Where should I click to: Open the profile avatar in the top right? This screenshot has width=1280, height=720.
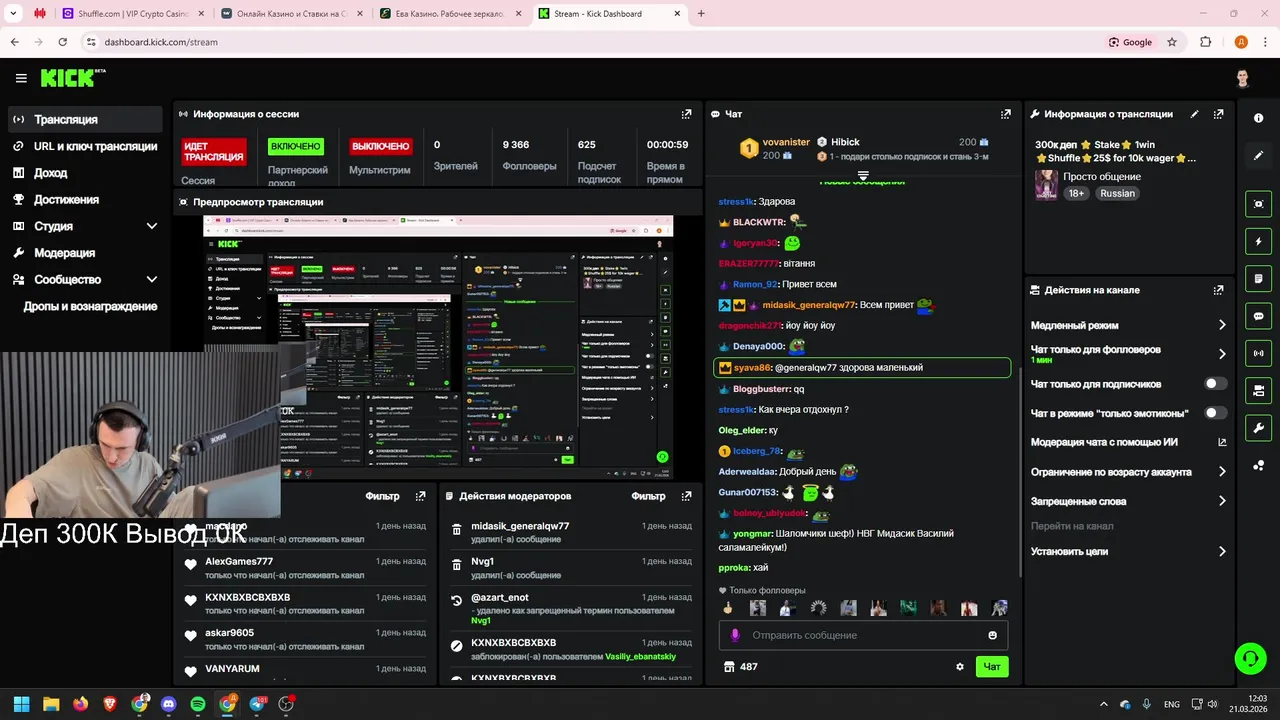[x=1242, y=78]
